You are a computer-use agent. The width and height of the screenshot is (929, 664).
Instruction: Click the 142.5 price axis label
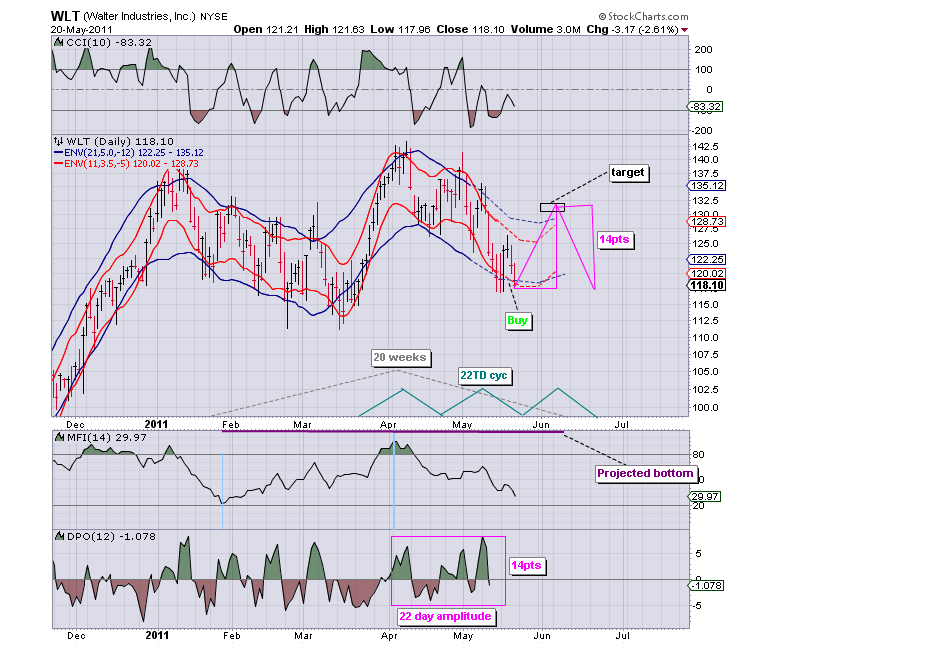click(x=705, y=146)
